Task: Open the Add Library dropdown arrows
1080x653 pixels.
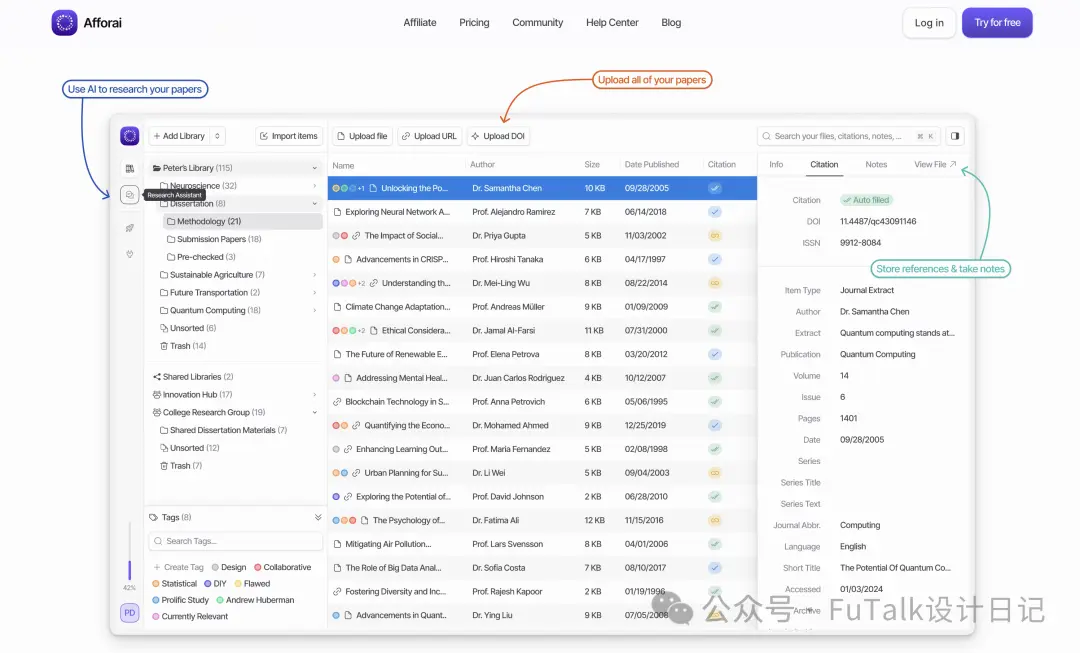Action: (x=217, y=136)
